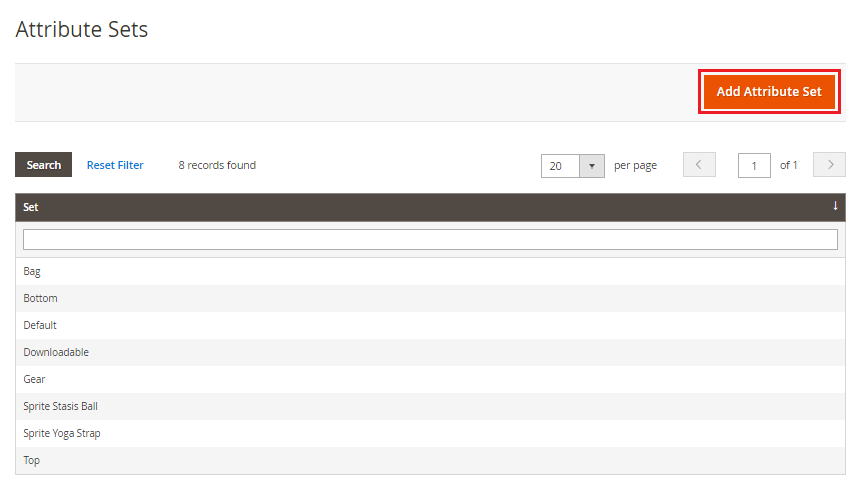Click the per page value field showing 20
The height and width of the screenshot is (482, 853).
[560, 166]
